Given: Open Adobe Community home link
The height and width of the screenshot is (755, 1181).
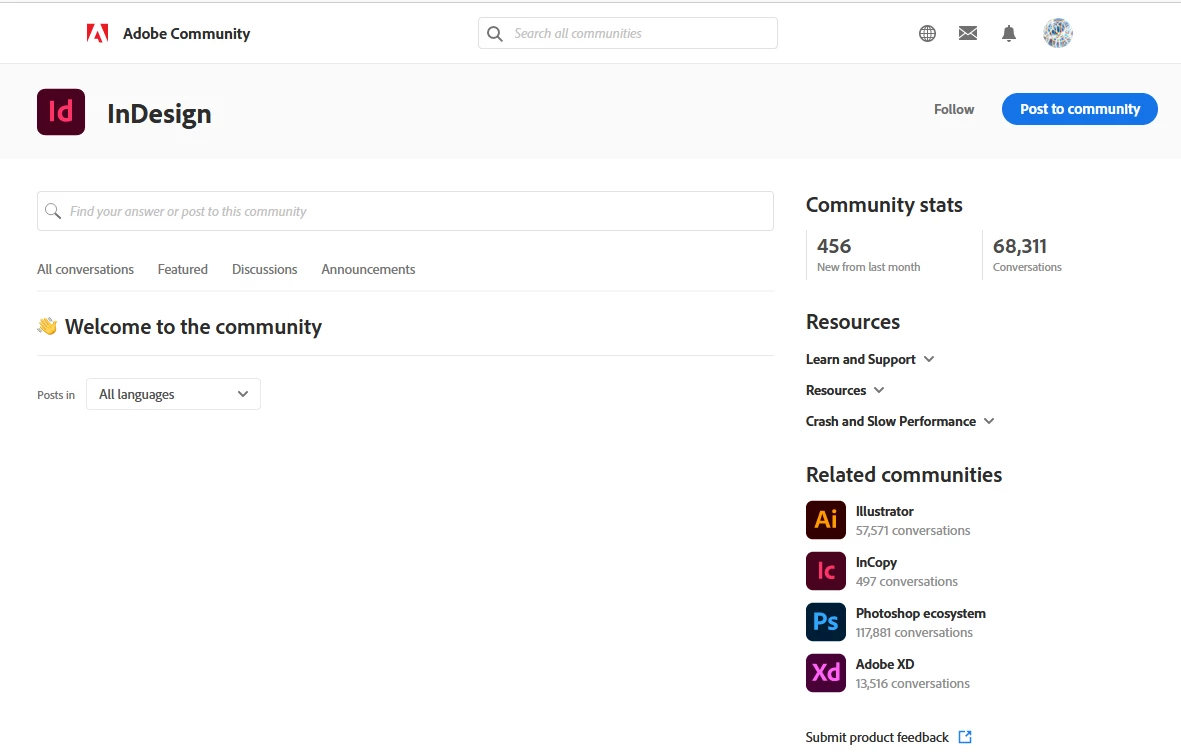Looking at the screenshot, I should [x=186, y=33].
